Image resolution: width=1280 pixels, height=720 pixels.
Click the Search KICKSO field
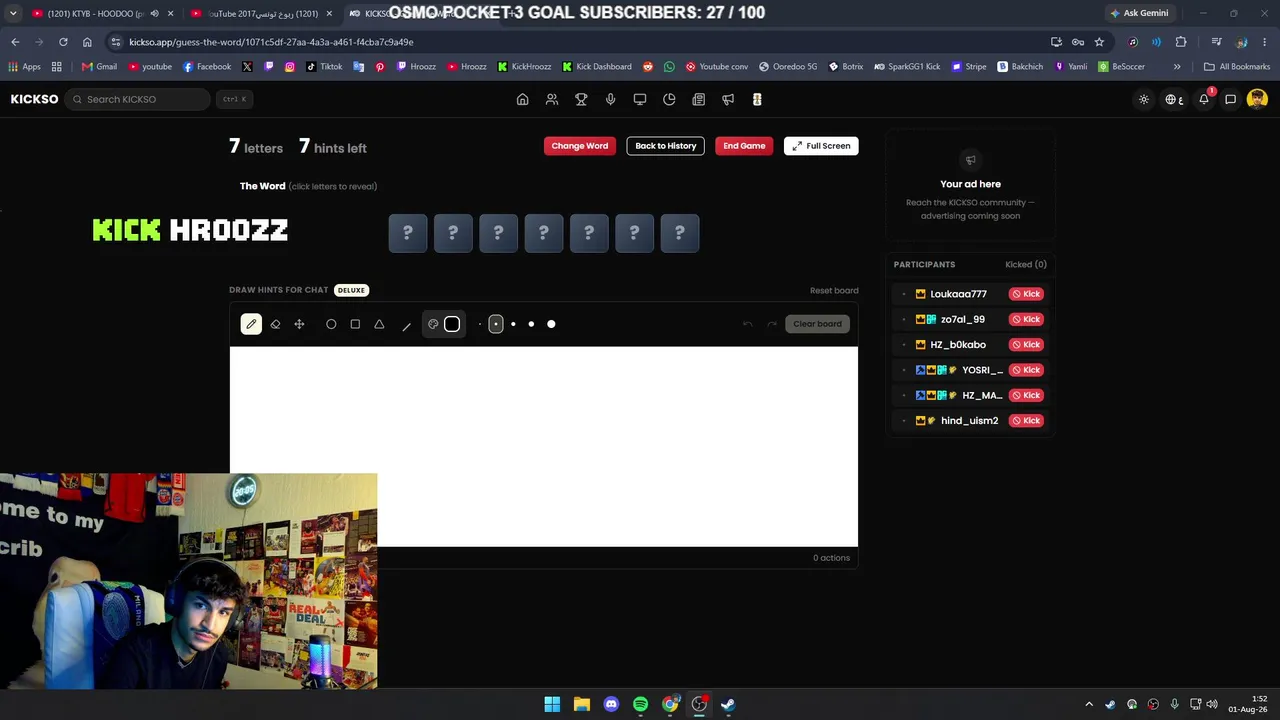(137, 99)
